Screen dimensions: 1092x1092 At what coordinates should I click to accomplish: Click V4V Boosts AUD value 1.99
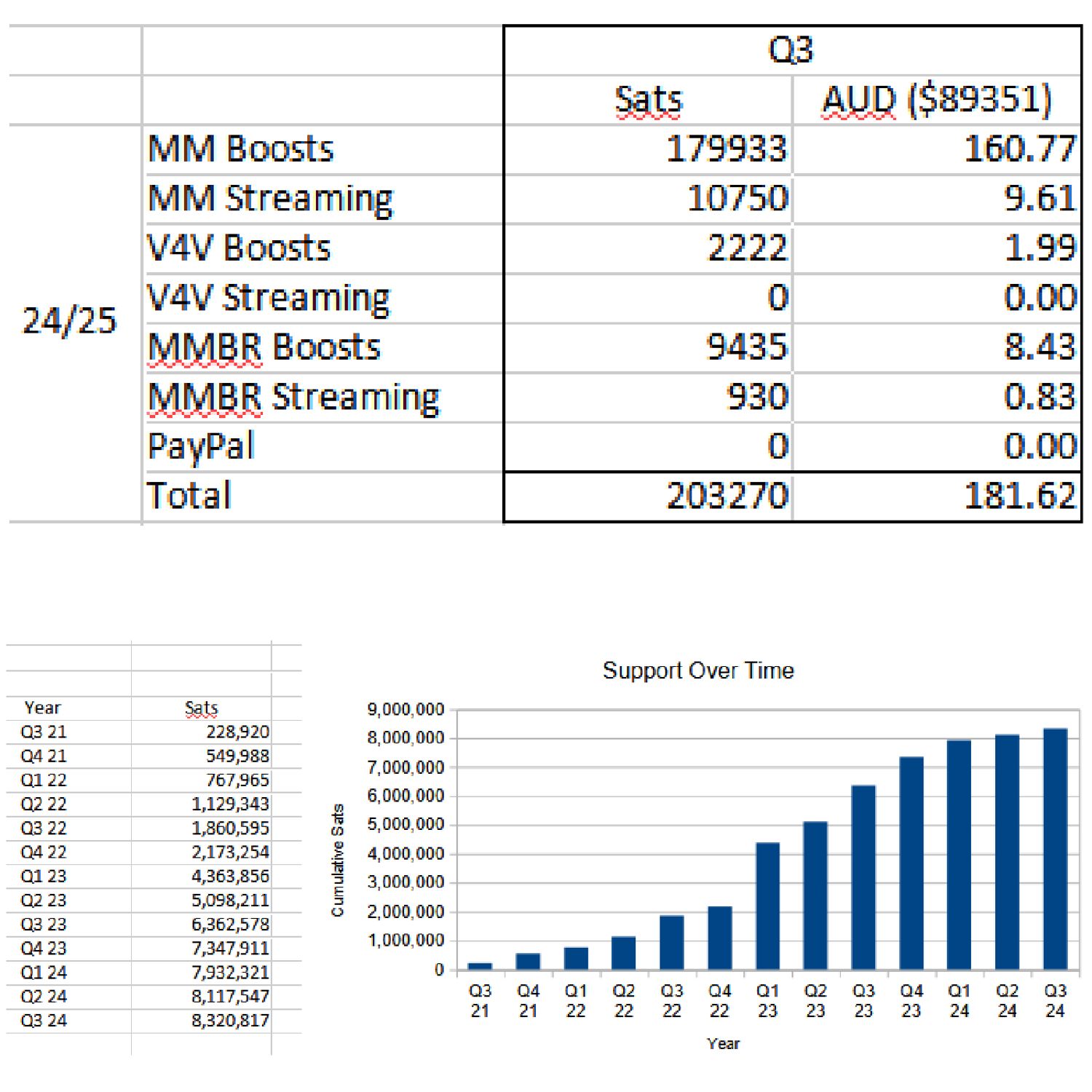[1040, 248]
